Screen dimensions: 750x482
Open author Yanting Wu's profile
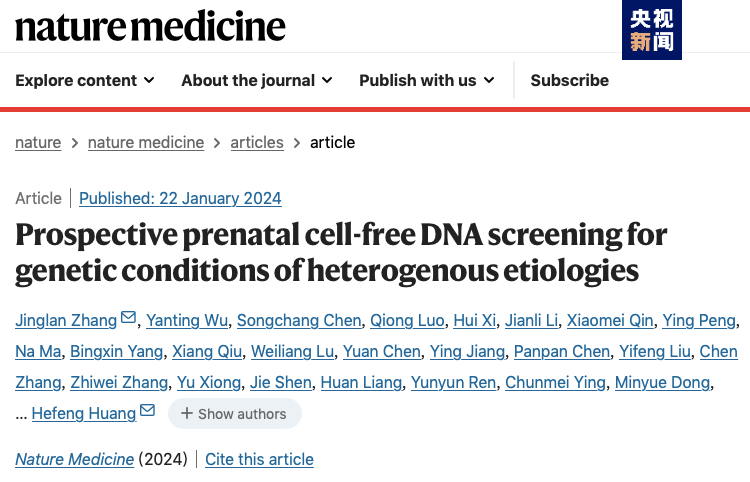(187, 320)
